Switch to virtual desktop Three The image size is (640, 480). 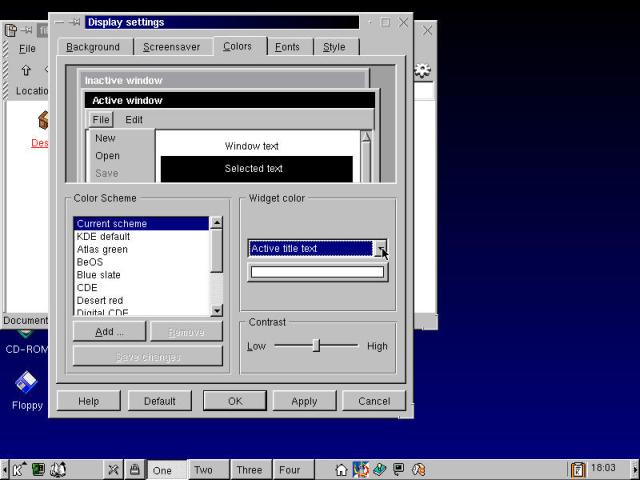click(249, 470)
